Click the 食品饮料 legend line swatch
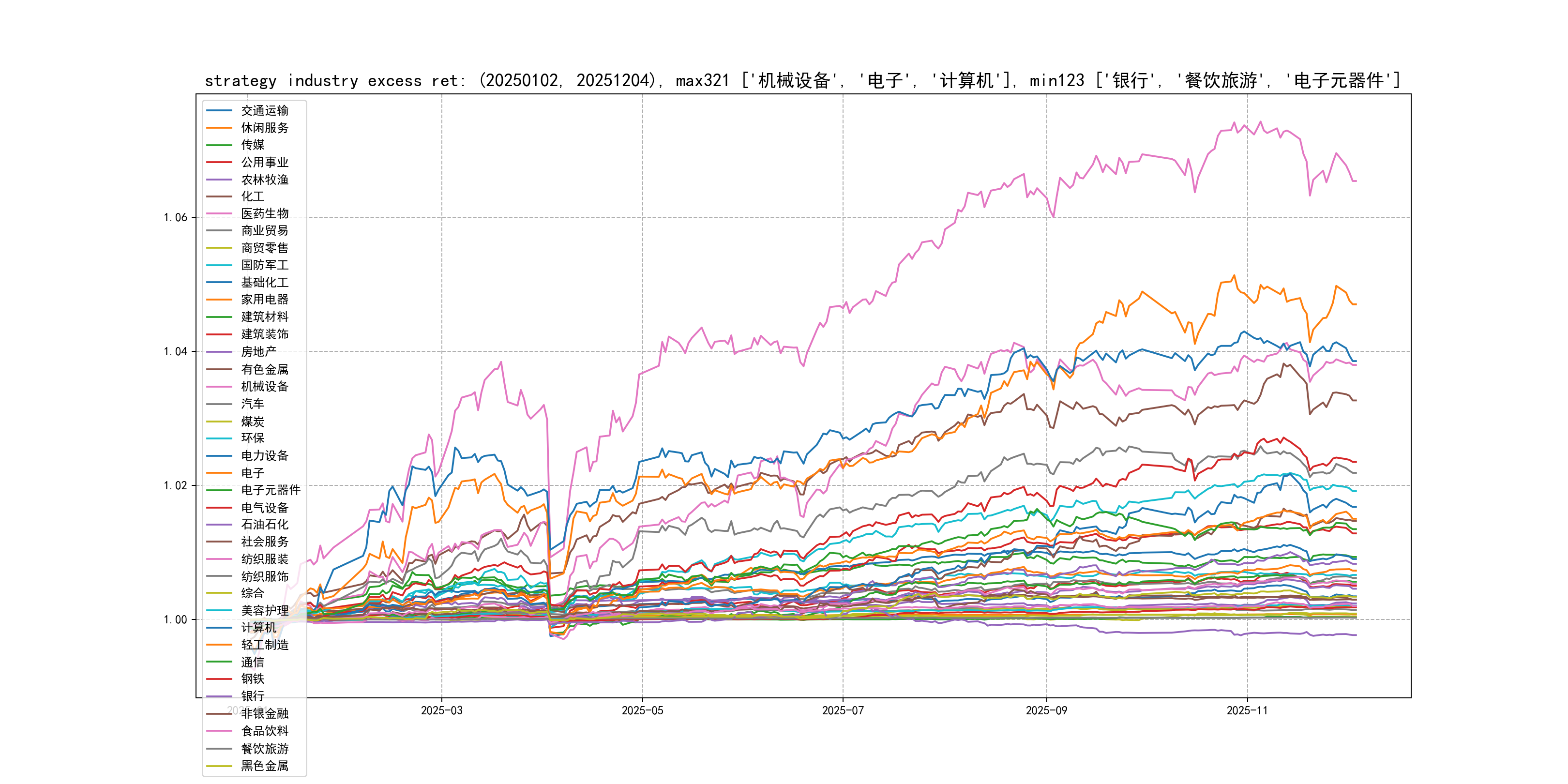Image resolution: width=1568 pixels, height=784 pixels. pyautogui.click(x=219, y=731)
